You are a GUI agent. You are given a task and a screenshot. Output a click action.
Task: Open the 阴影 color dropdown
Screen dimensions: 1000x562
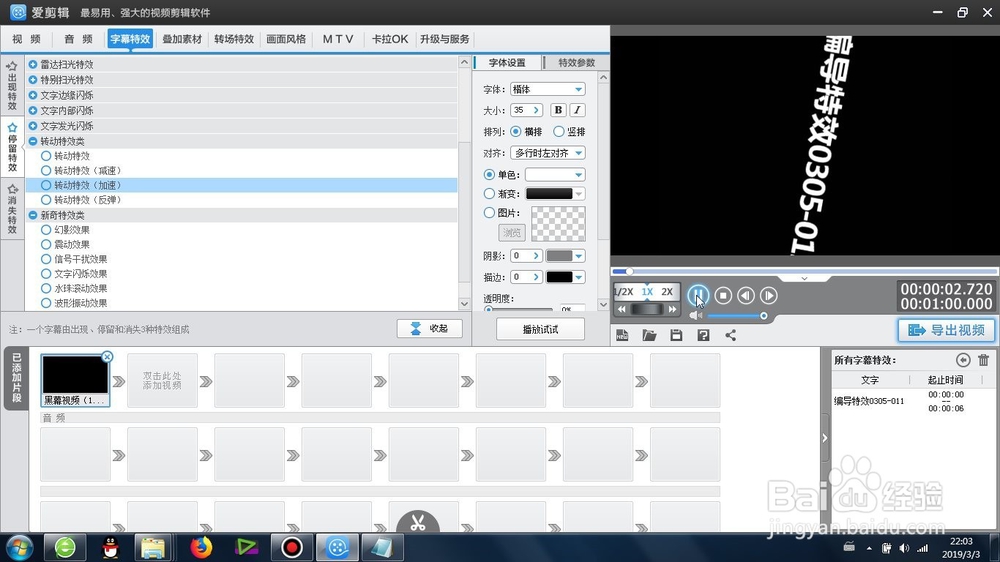(x=566, y=256)
